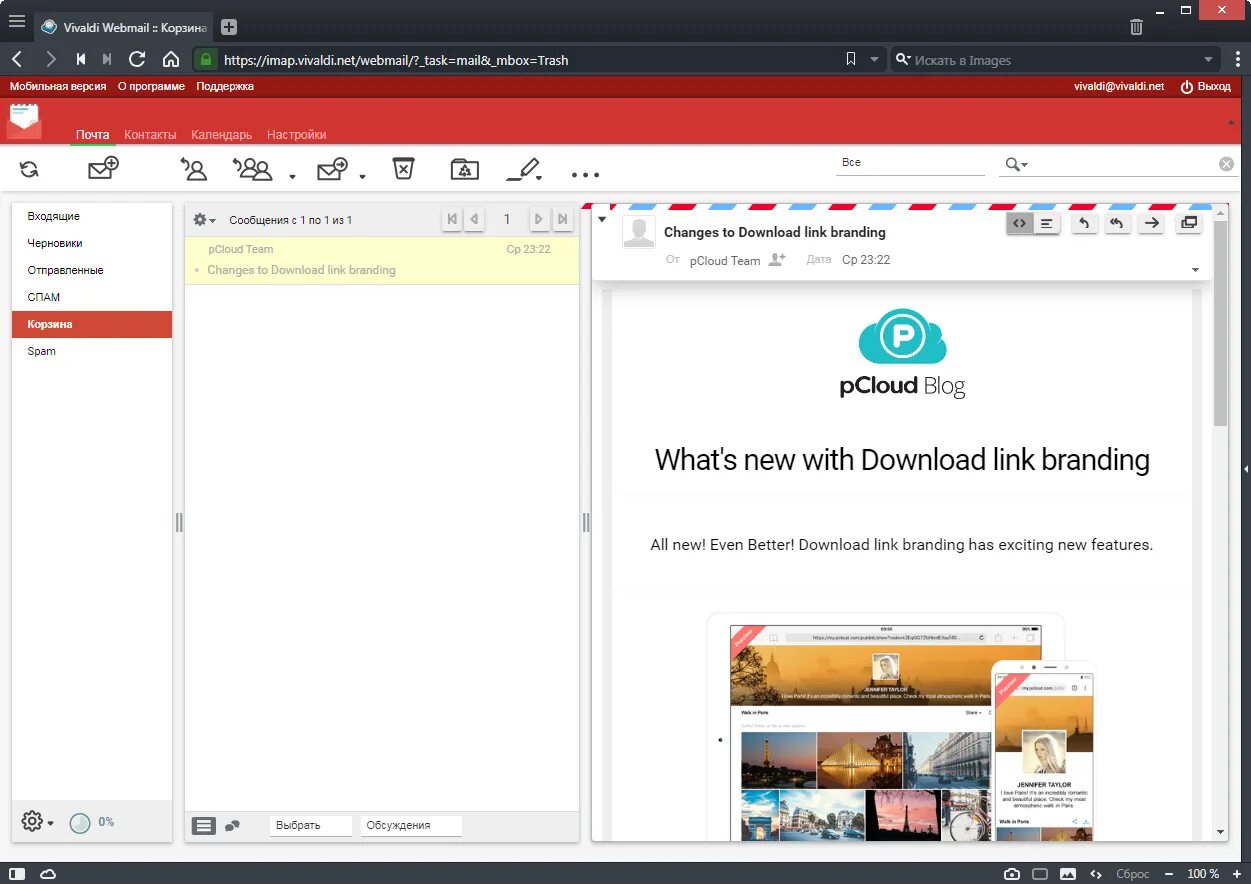The width and height of the screenshot is (1251, 884).
Task: Select the Входящие folder
Action: pos(92,216)
